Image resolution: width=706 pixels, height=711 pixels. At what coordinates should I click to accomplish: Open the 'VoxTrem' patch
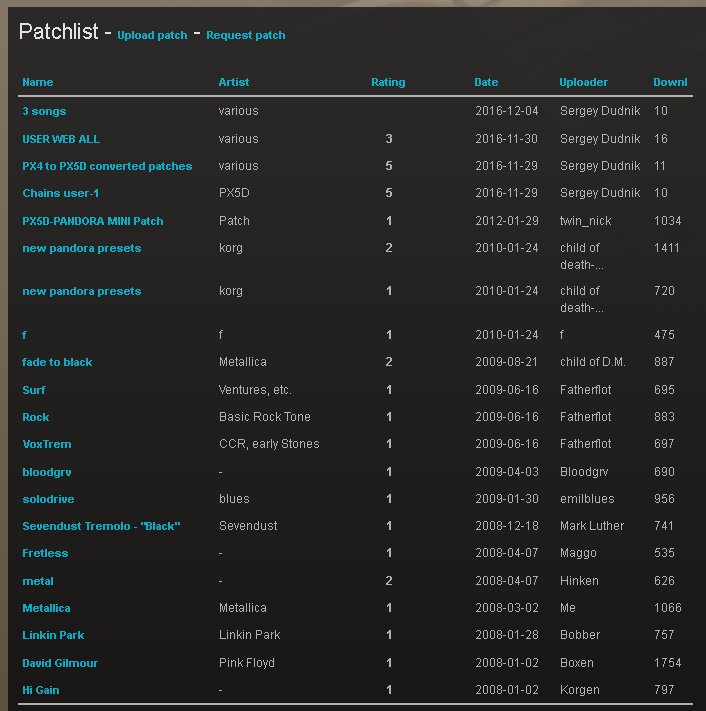(47, 444)
